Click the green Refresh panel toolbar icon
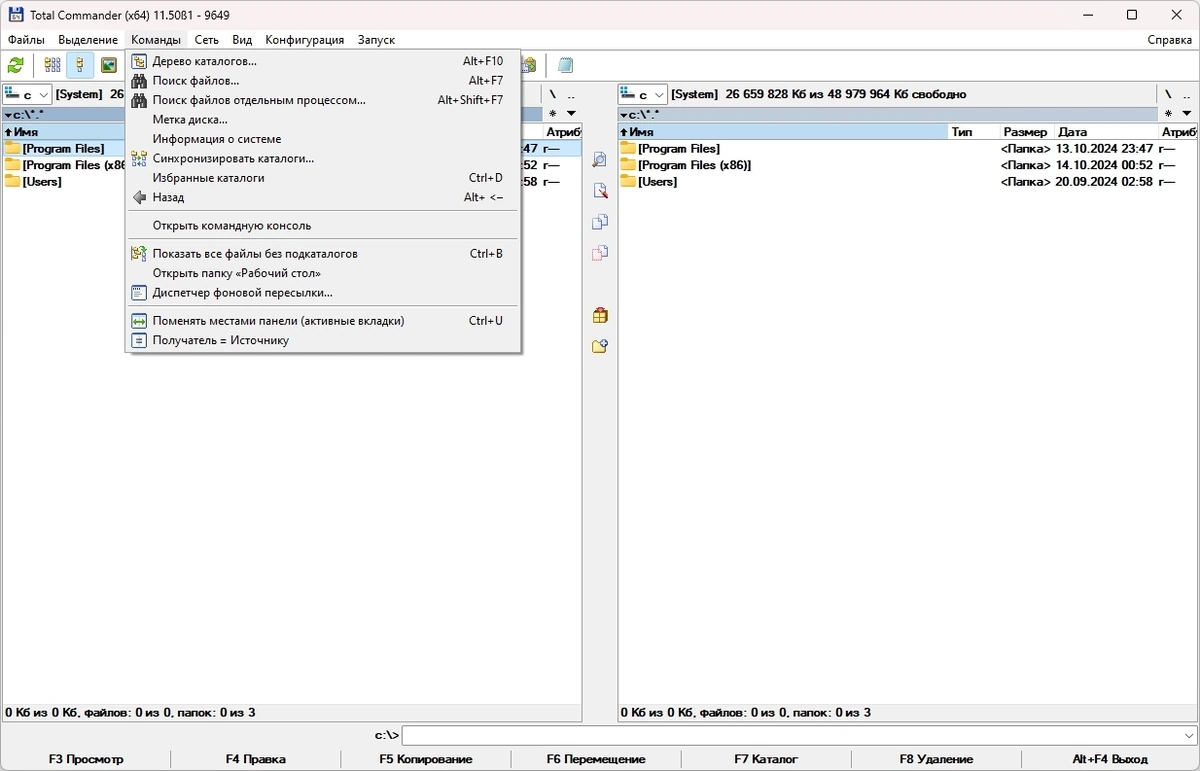Image resolution: width=1200 pixels, height=771 pixels. (x=15, y=65)
